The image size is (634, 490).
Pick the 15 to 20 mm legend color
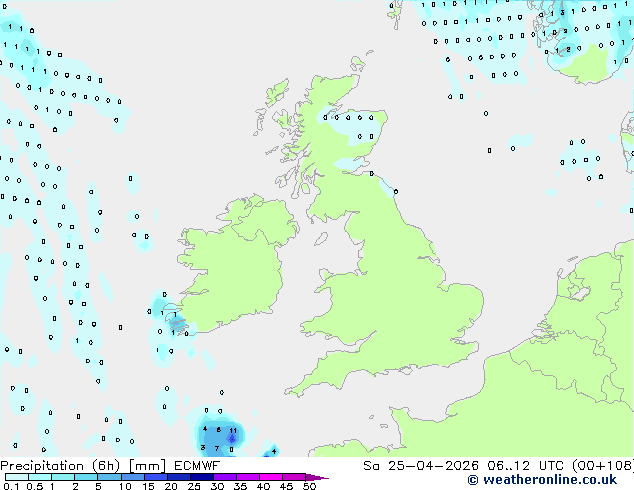click(155, 477)
